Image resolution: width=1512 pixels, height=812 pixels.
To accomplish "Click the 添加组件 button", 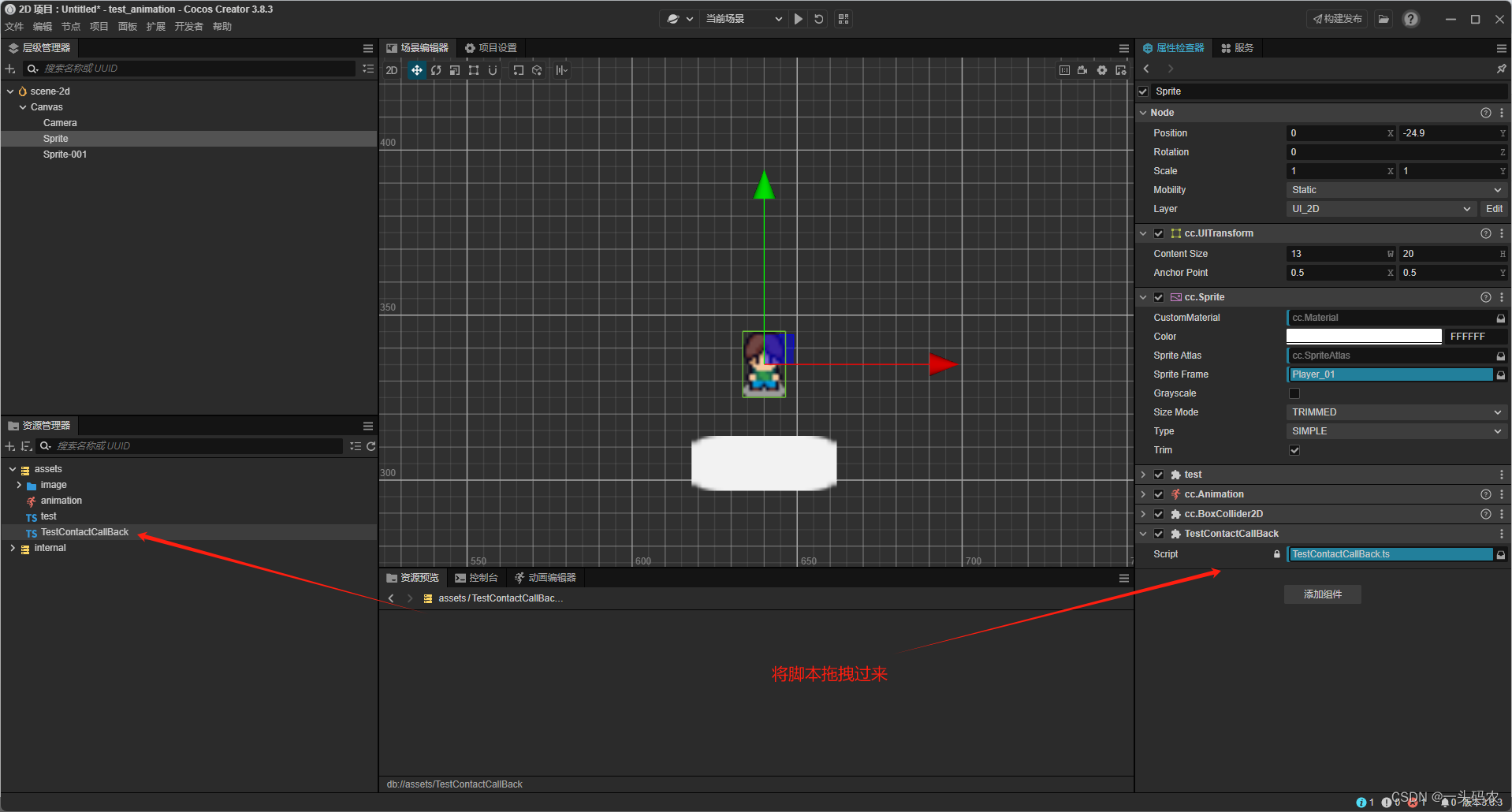I will tap(1323, 594).
